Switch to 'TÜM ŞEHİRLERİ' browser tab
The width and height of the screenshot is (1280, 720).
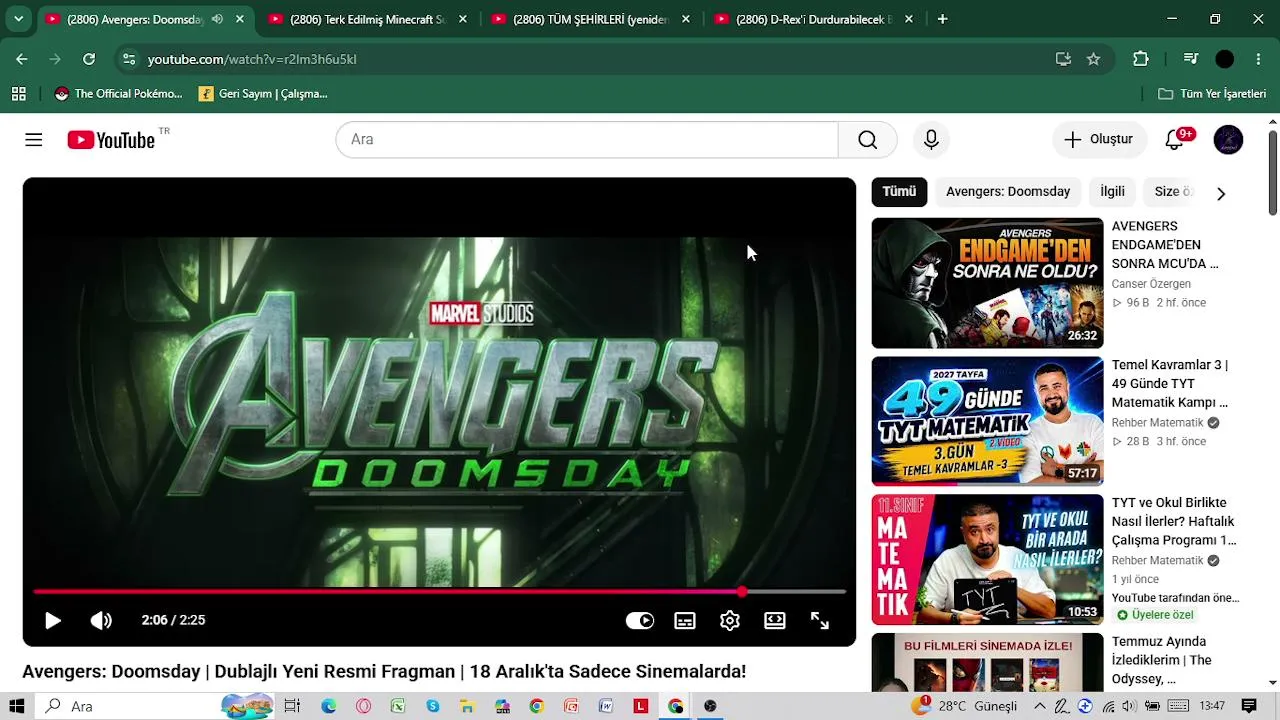pos(590,19)
